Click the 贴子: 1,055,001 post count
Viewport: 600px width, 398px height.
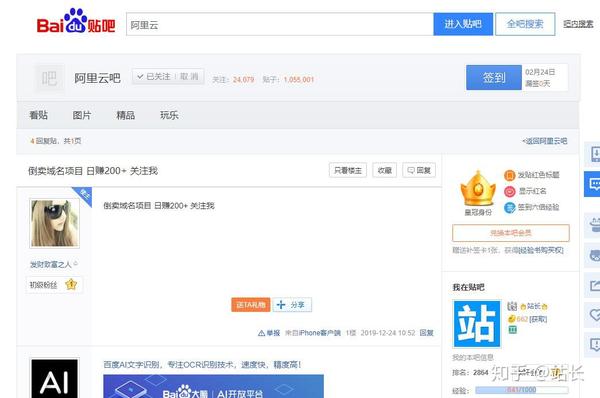(x=288, y=80)
